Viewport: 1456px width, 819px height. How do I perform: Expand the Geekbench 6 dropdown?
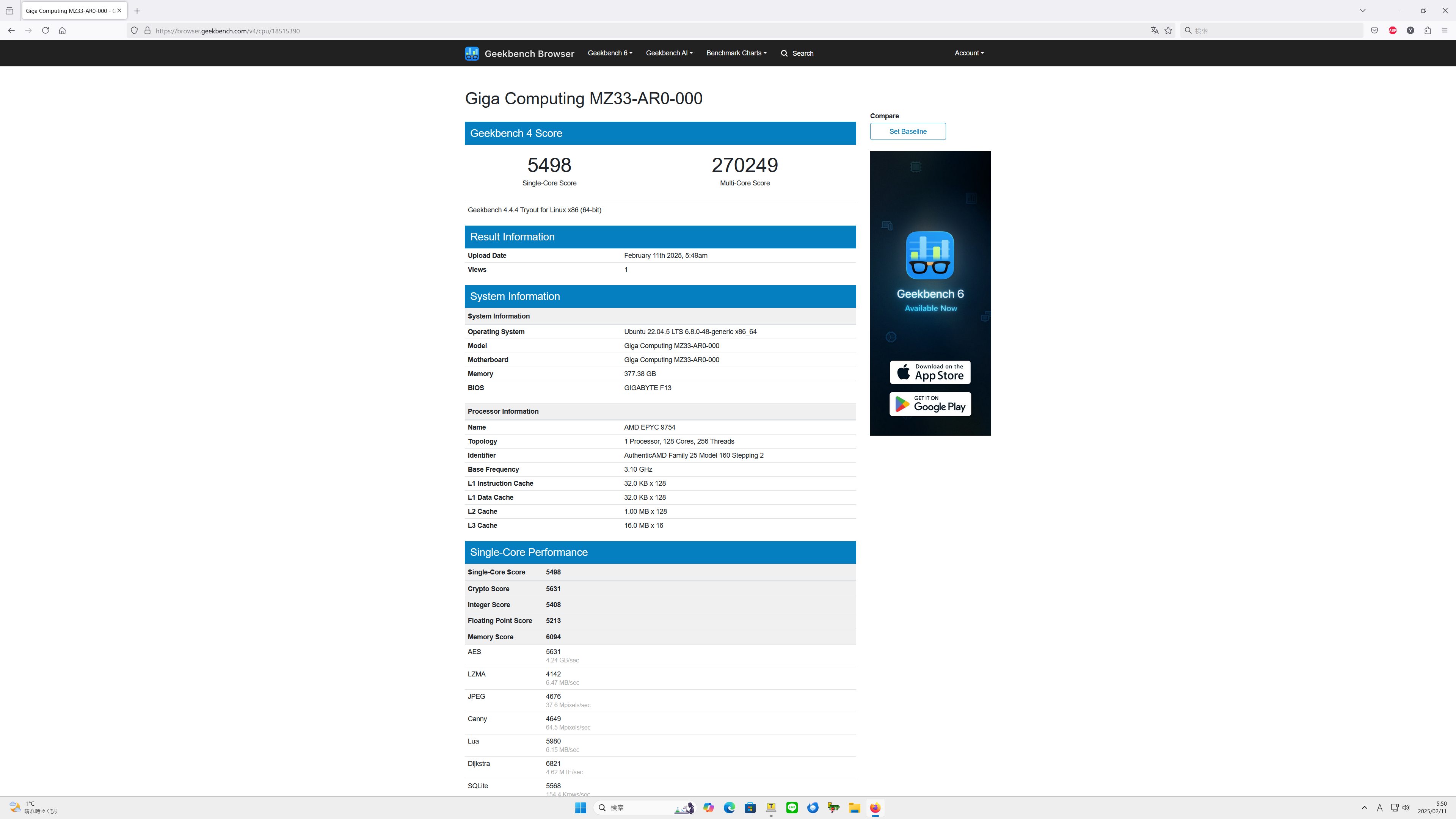coord(610,53)
